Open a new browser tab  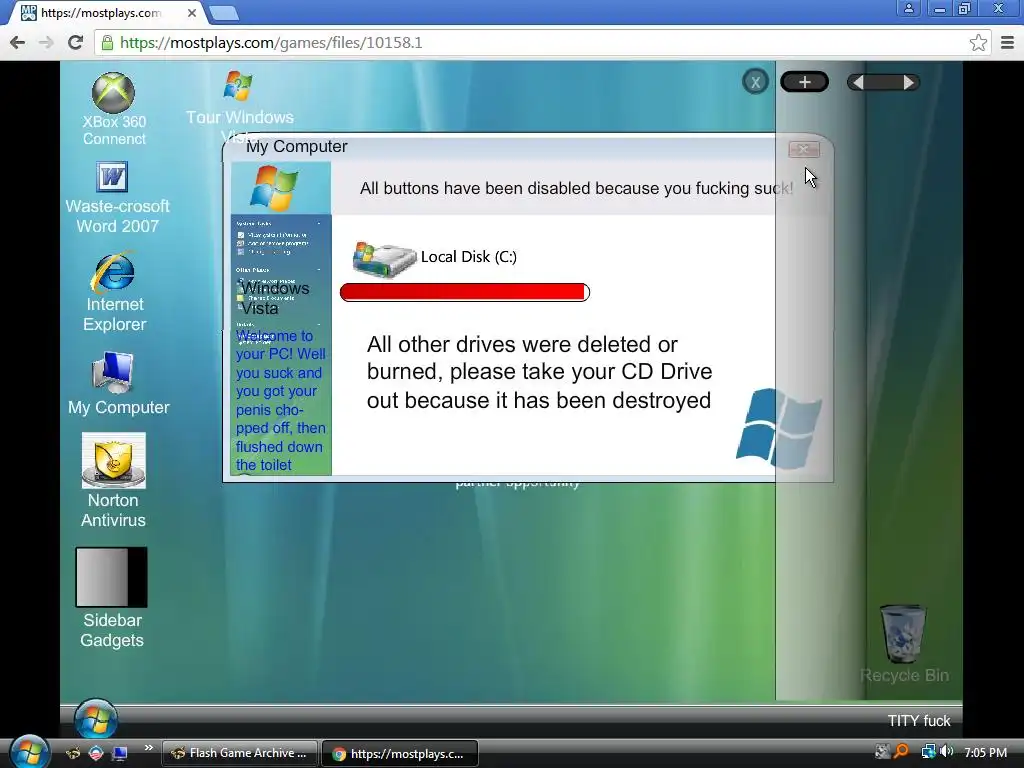pos(224,12)
